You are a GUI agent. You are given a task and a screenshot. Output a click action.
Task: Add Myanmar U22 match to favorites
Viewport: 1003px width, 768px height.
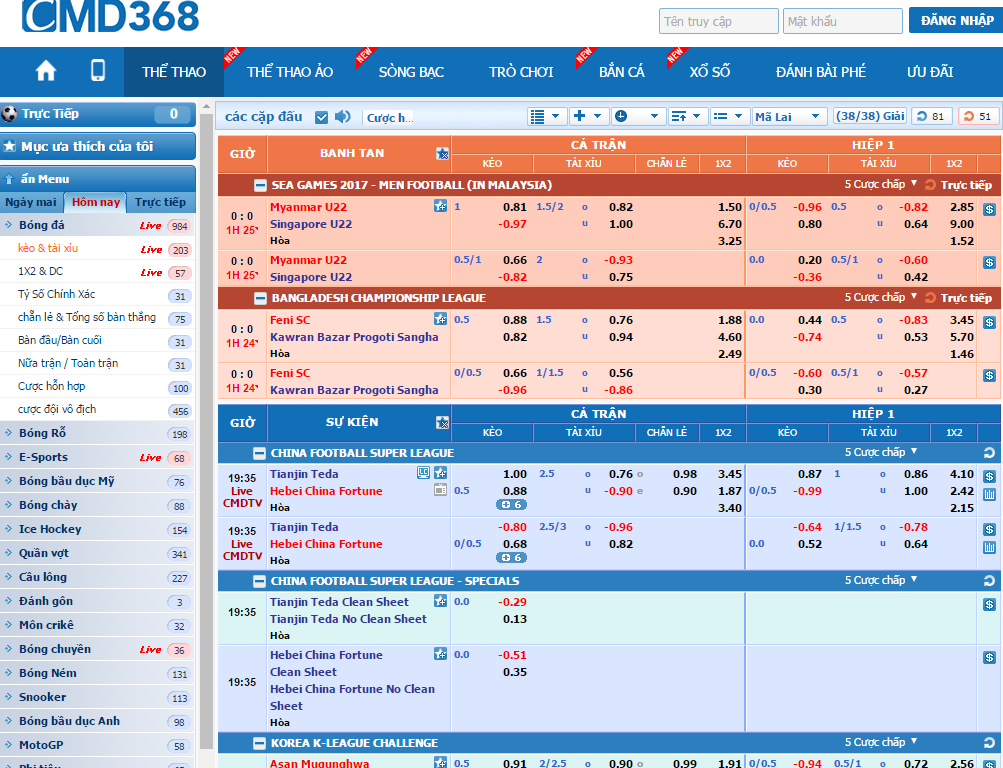pyautogui.click(x=440, y=207)
